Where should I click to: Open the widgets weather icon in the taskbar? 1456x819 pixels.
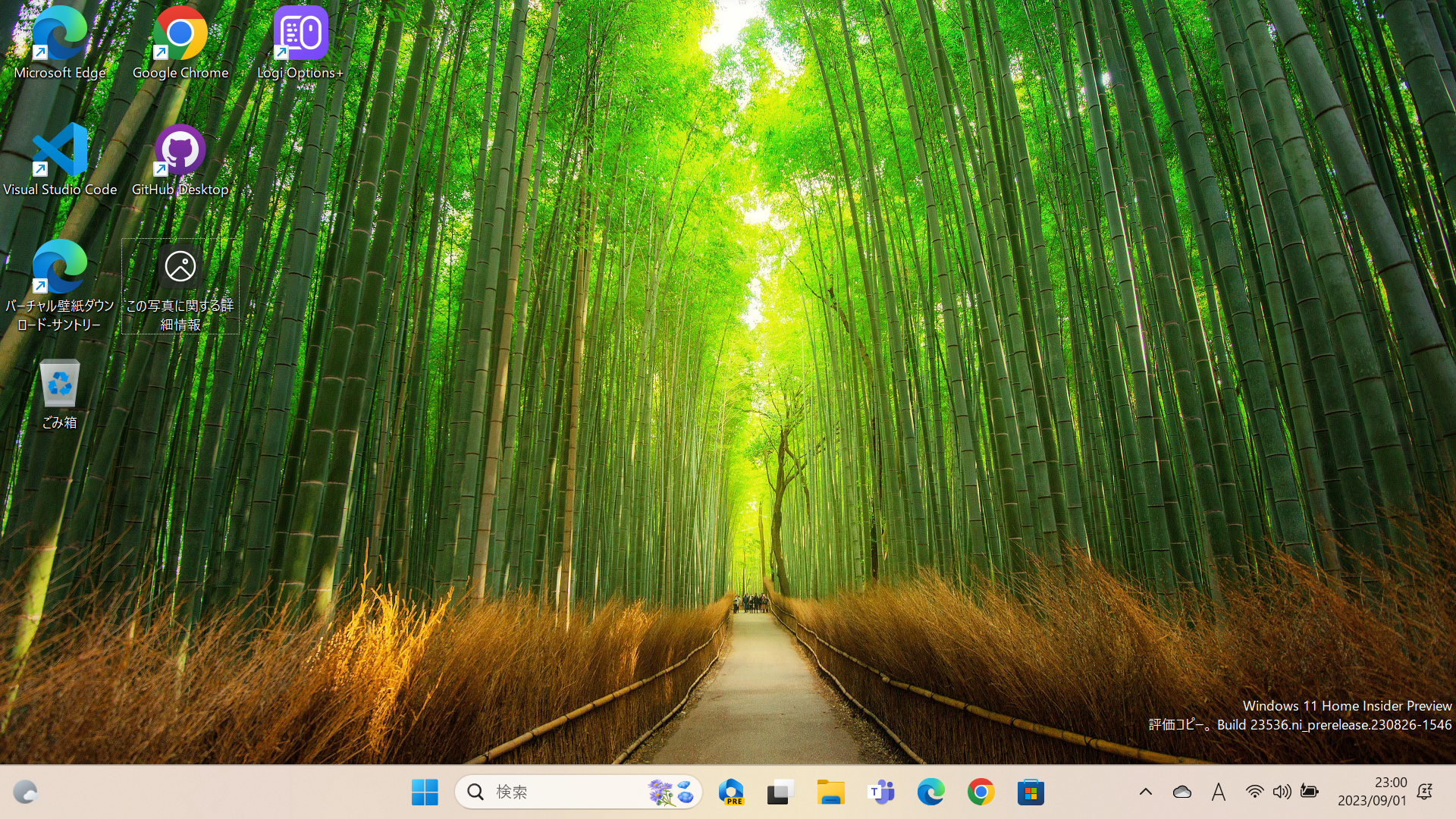[x=25, y=792]
